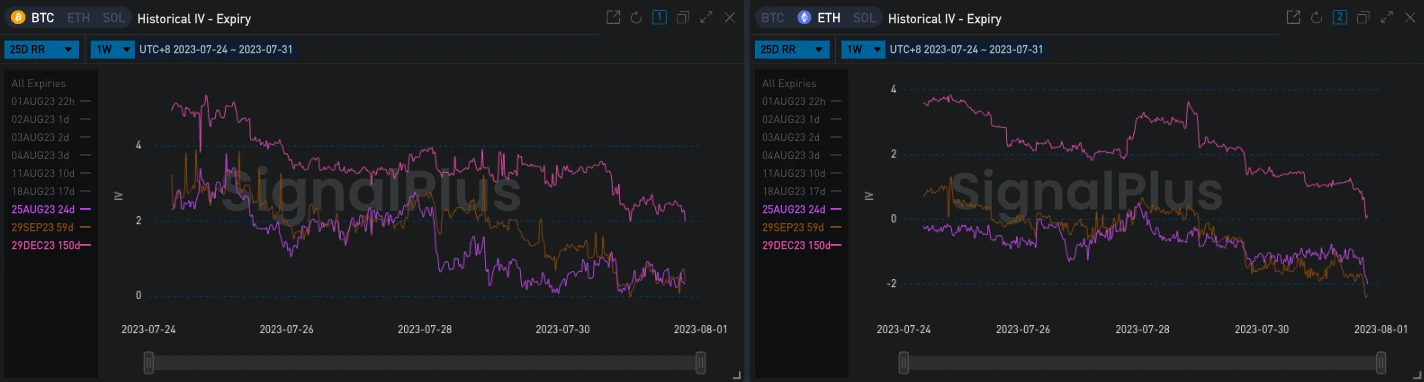Refresh the ETH Historical IV chart
1424x382 pixels.
[x=1316, y=18]
